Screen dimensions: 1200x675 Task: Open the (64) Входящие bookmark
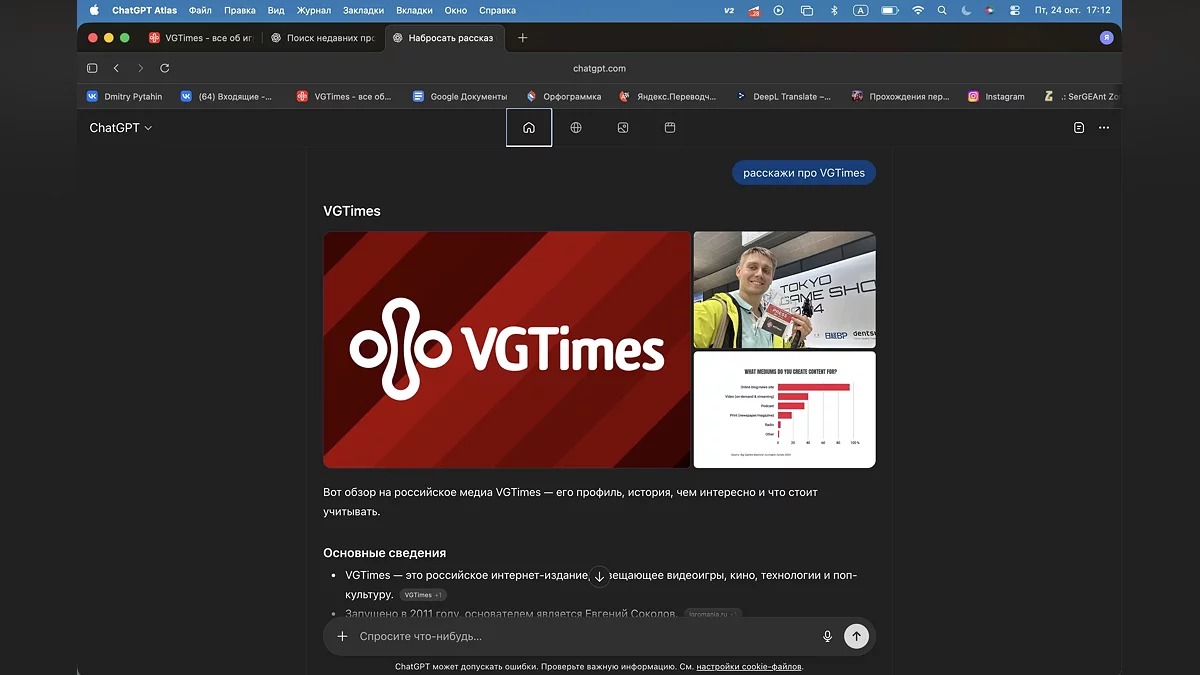(226, 96)
